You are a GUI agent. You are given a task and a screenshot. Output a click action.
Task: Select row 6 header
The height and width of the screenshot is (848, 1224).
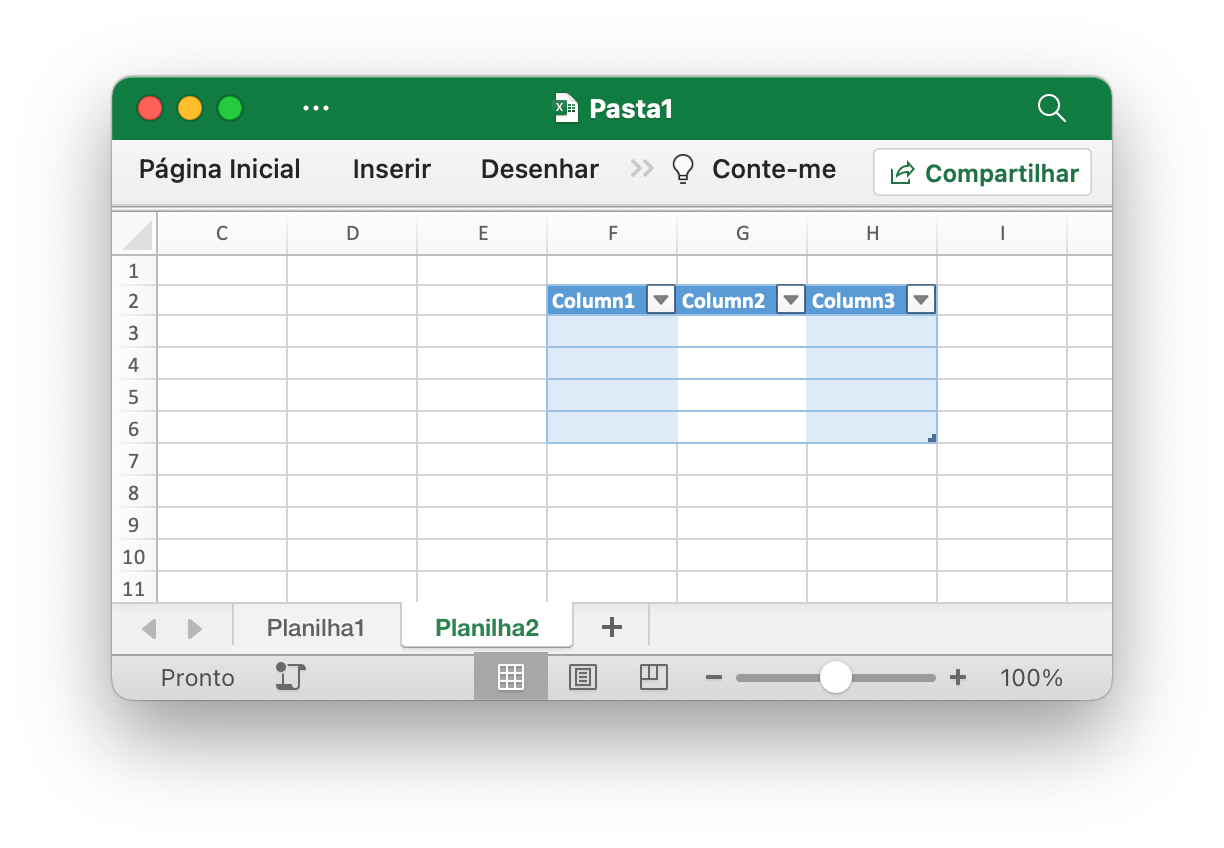135,428
